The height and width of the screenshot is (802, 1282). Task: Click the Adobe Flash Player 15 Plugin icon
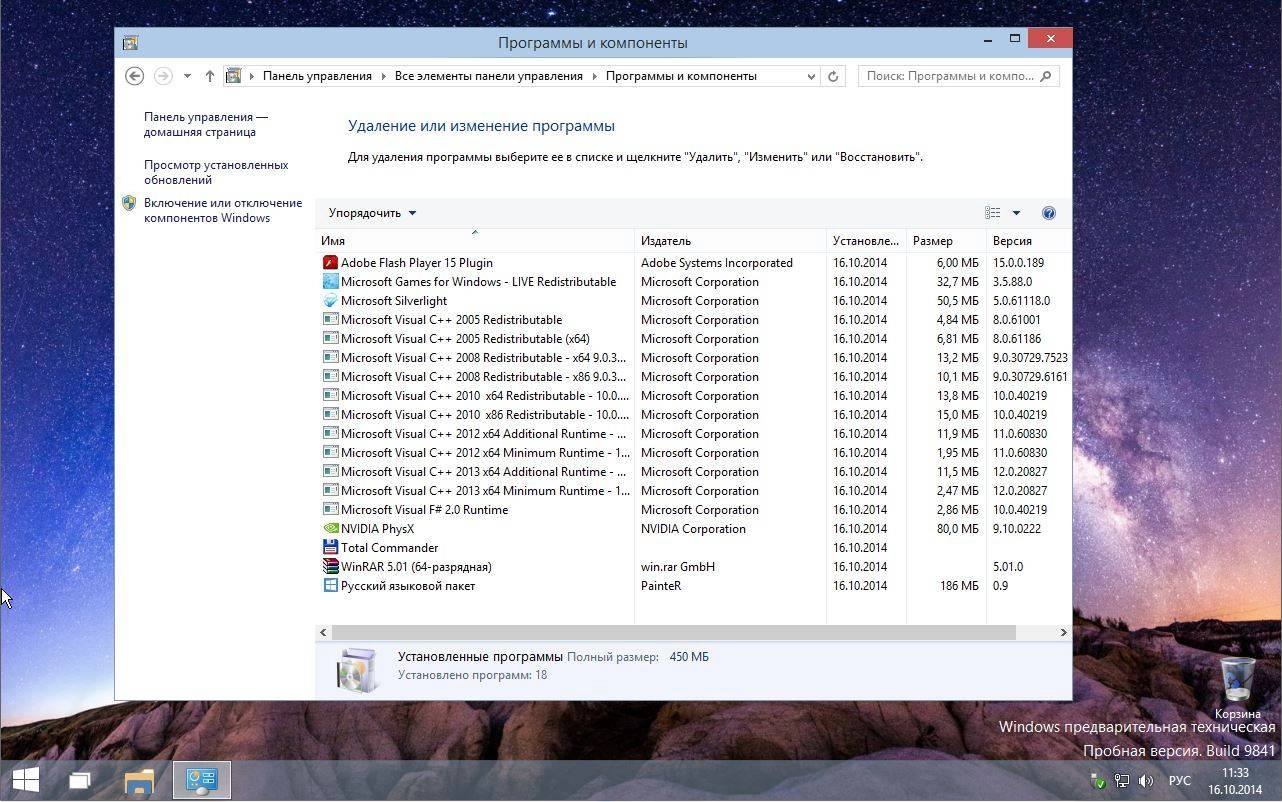click(330, 263)
